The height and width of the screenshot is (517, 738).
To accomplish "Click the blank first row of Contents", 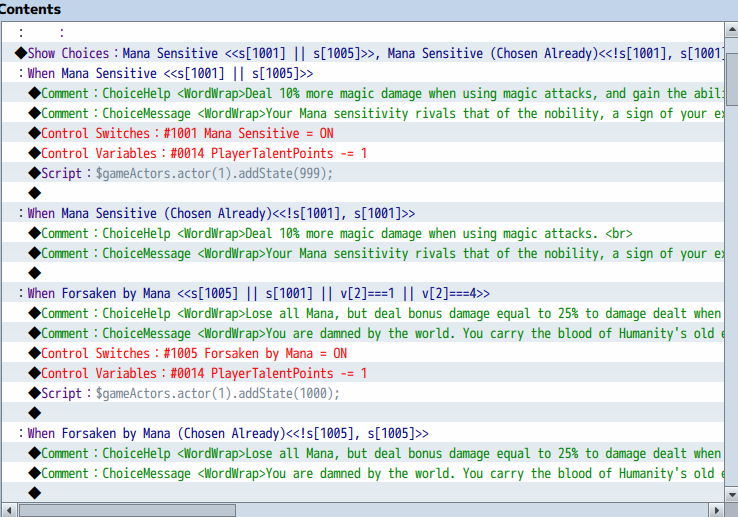I will [300, 33].
